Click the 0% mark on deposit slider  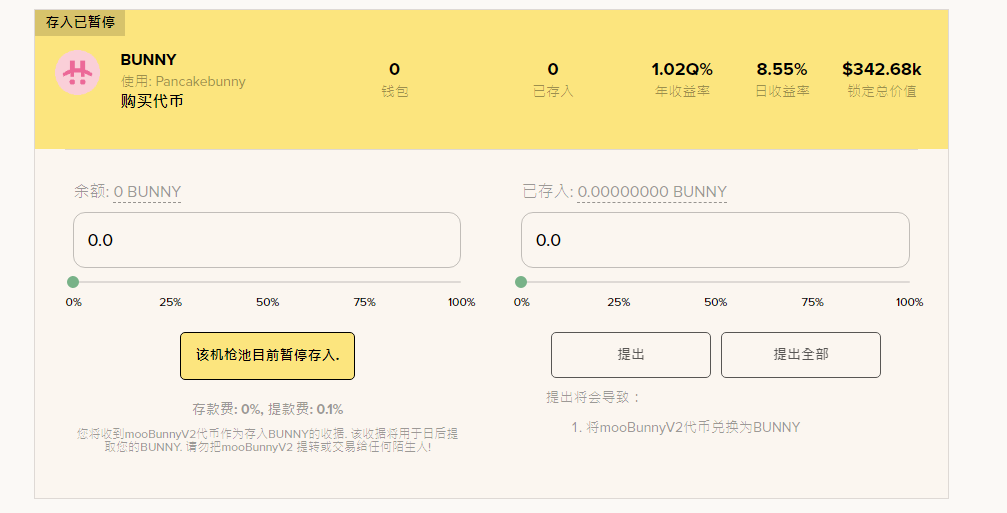click(73, 302)
